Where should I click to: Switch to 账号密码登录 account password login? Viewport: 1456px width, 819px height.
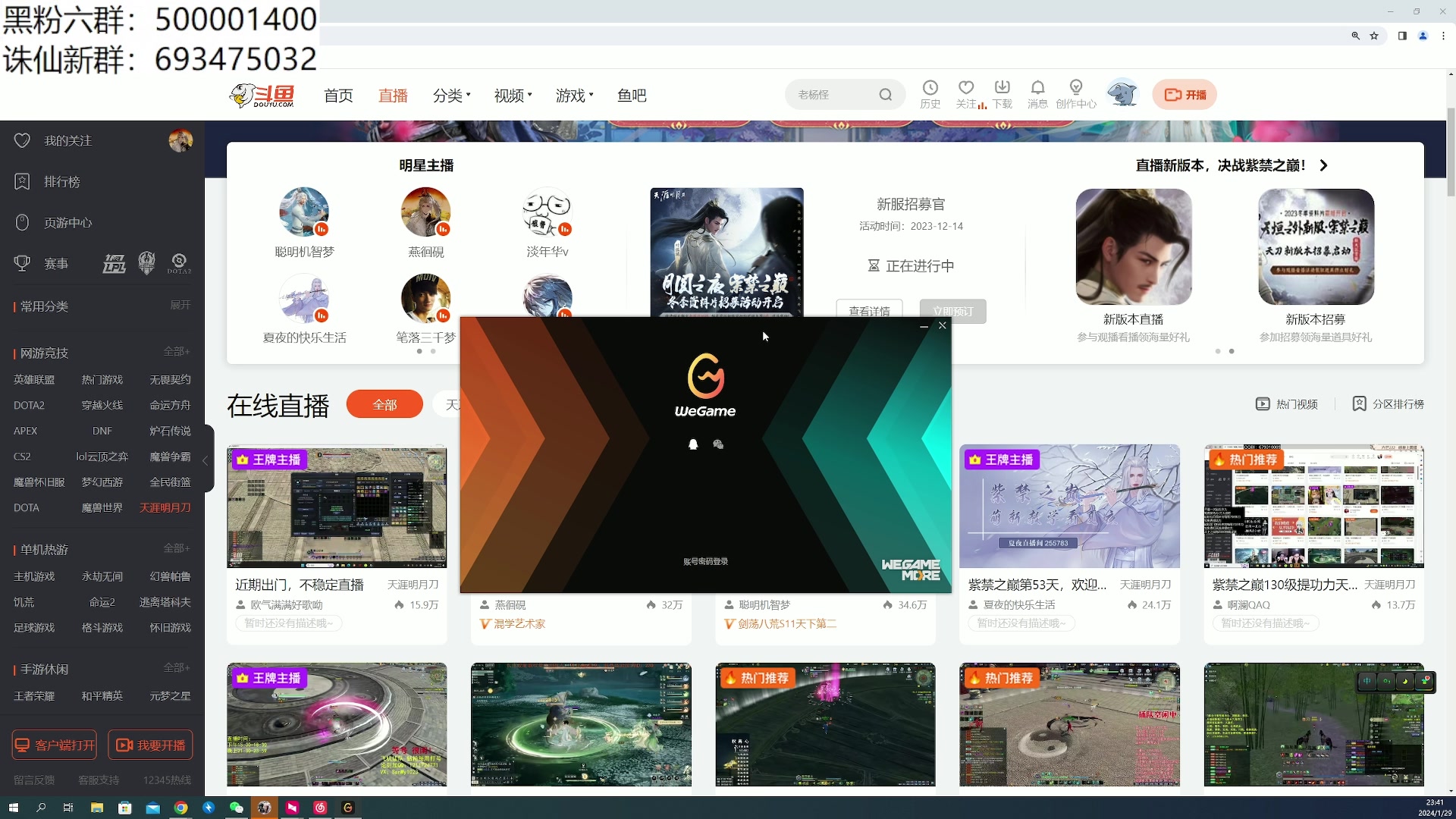(704, 561)
